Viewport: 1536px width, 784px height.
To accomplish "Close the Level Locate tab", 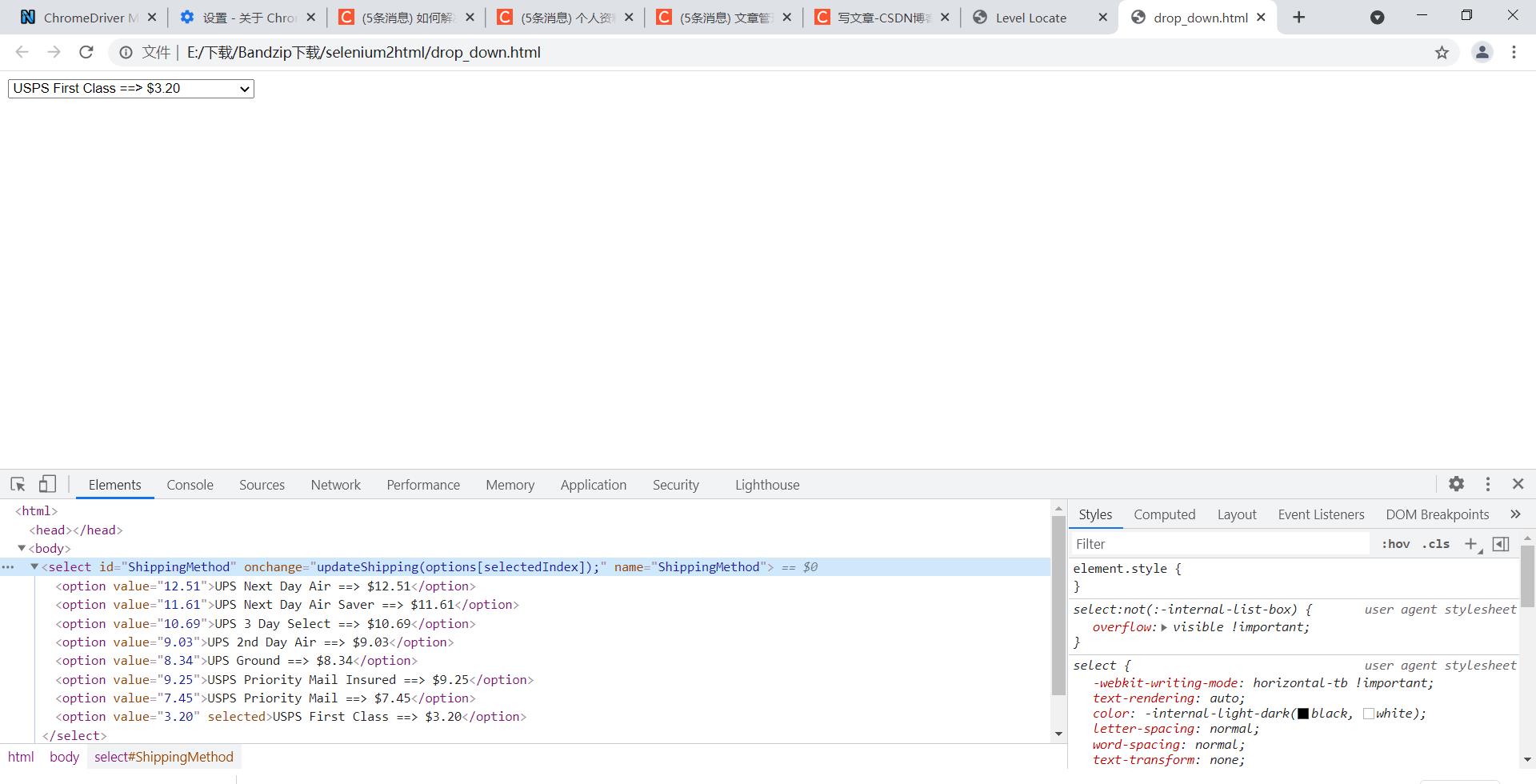I will 1102,18.
